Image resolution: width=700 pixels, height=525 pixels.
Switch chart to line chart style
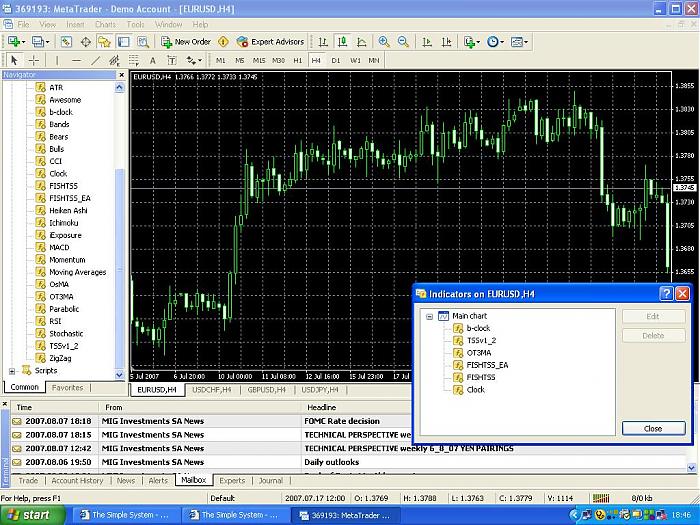click(362, 42)
